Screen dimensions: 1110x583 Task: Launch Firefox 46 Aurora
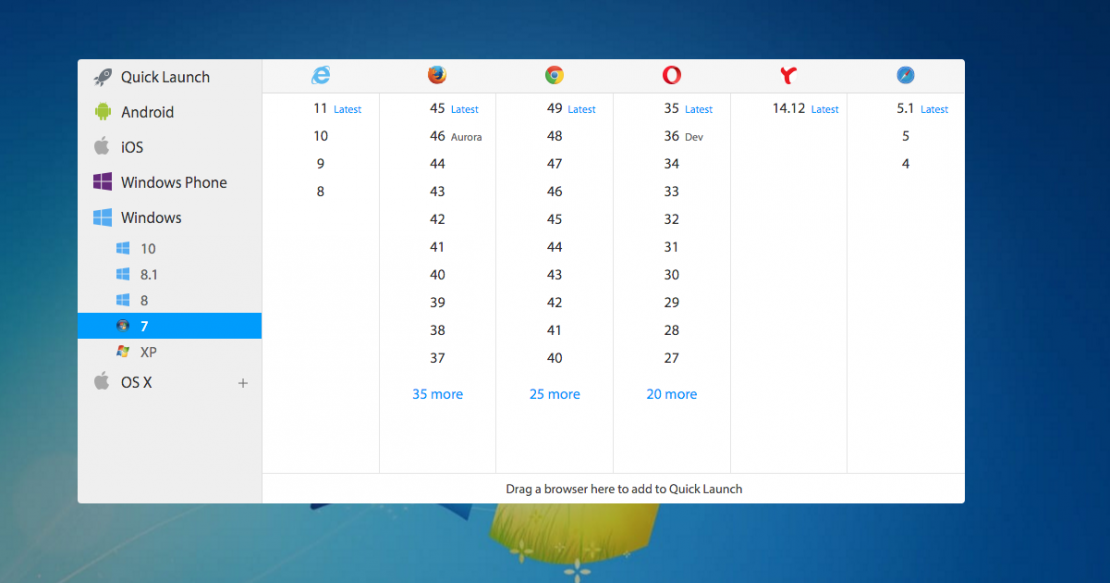[x=455, y=136]
